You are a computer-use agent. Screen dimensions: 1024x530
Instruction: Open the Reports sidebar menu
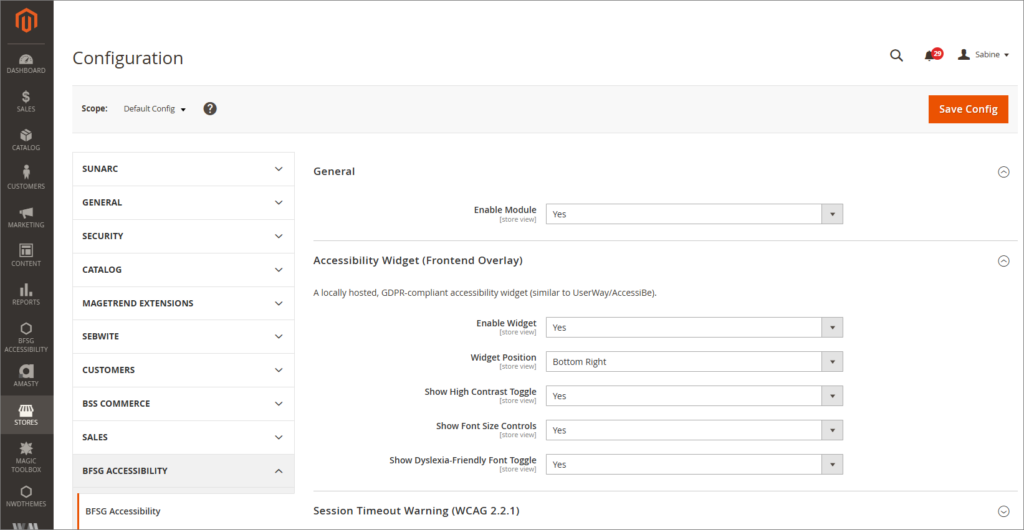(27, 294)
